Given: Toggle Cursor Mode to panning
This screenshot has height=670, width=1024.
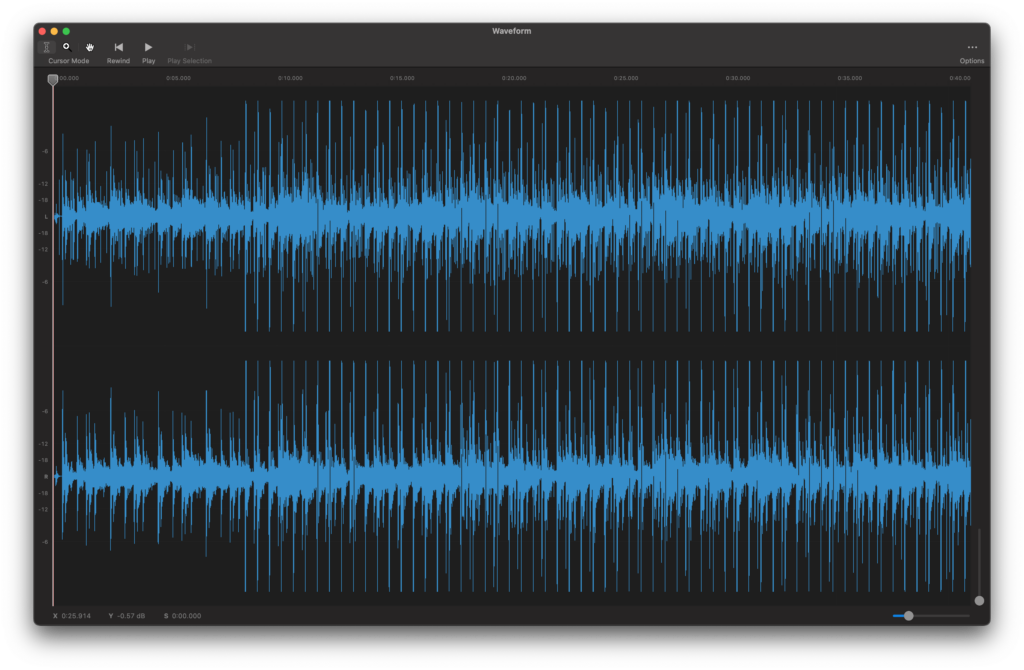Looking at the screenshot, I should (x=89, y=47).
